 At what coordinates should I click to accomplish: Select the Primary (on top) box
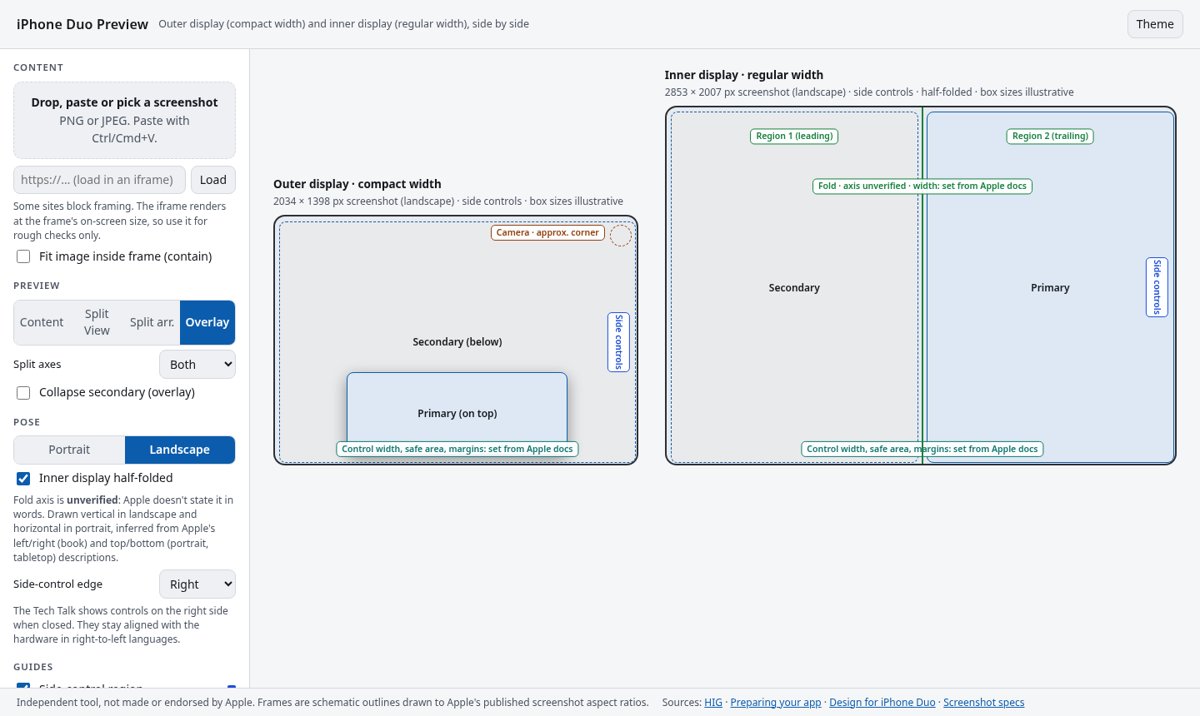457,413
